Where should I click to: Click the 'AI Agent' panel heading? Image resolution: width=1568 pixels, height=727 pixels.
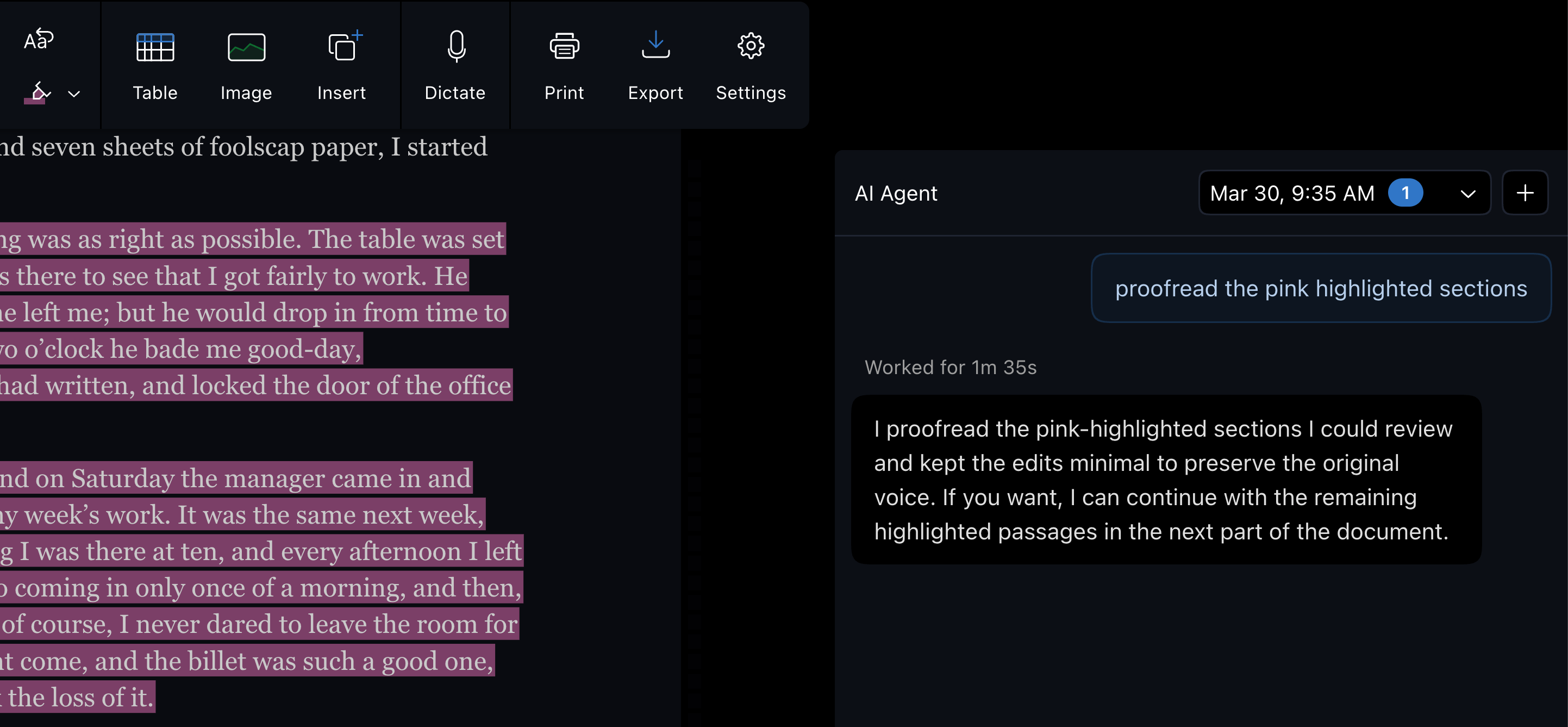896,193
